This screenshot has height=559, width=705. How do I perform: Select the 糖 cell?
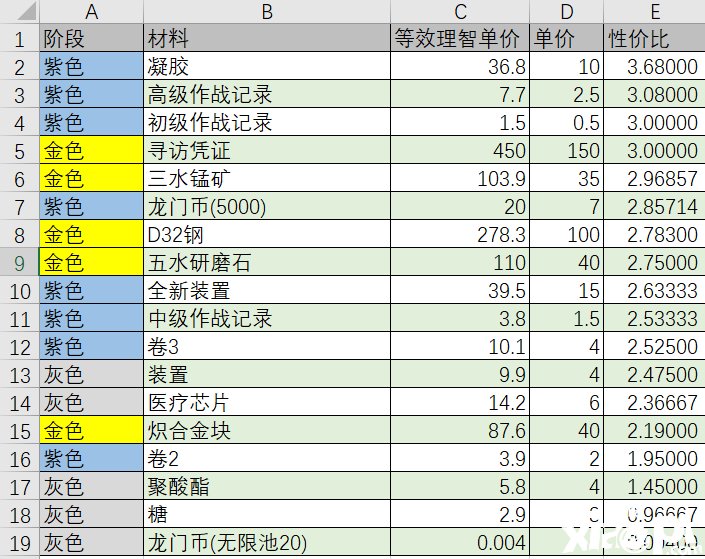[x=267, y=514]
